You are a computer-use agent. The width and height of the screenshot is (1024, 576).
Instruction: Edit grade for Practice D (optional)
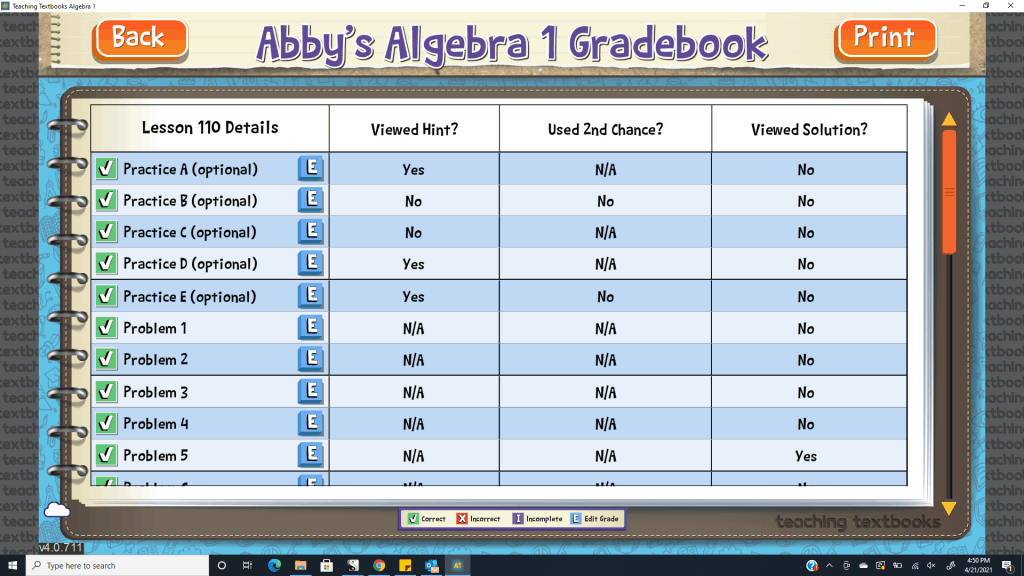click(x=311, y=263)
